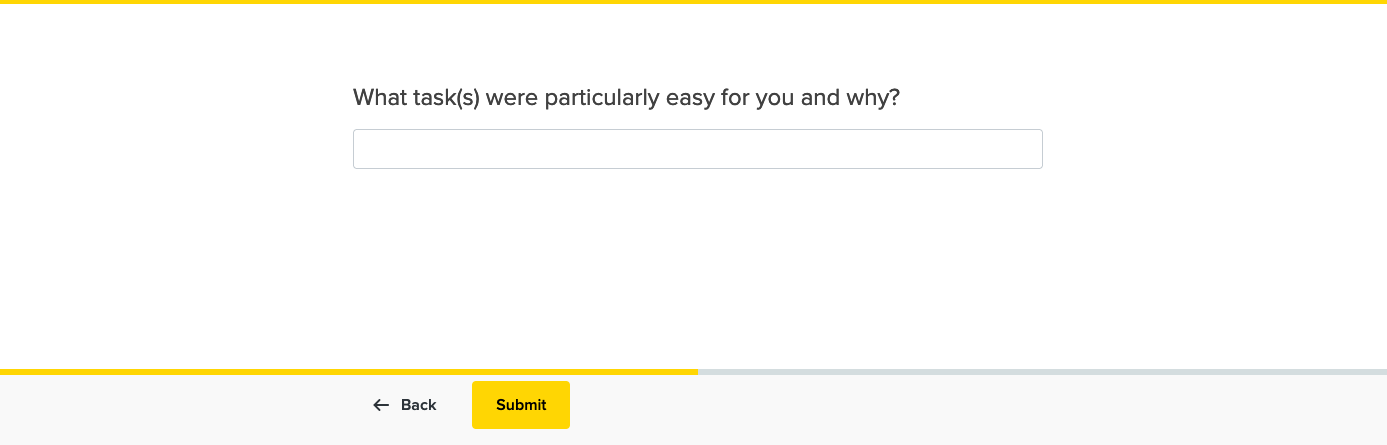Focus the empty answer text field
1387x445 pixels.
[x=697, y=149]
